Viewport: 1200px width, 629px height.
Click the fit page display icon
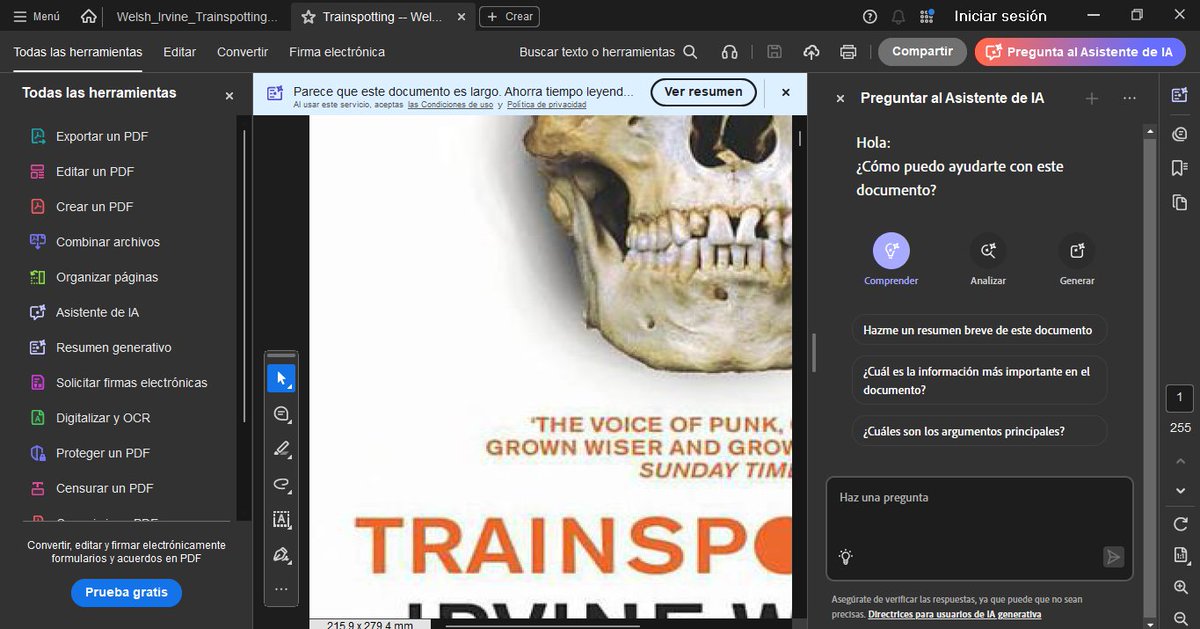click(1181, 555)
